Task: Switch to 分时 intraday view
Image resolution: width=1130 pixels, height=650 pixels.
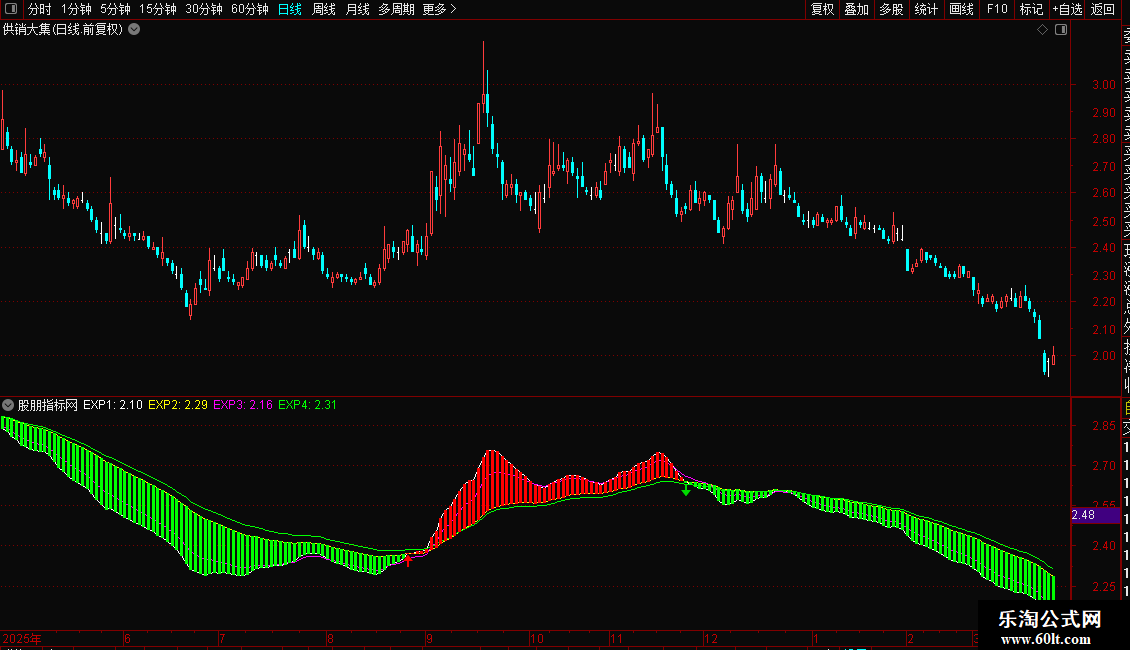Action: pos(40,9)
